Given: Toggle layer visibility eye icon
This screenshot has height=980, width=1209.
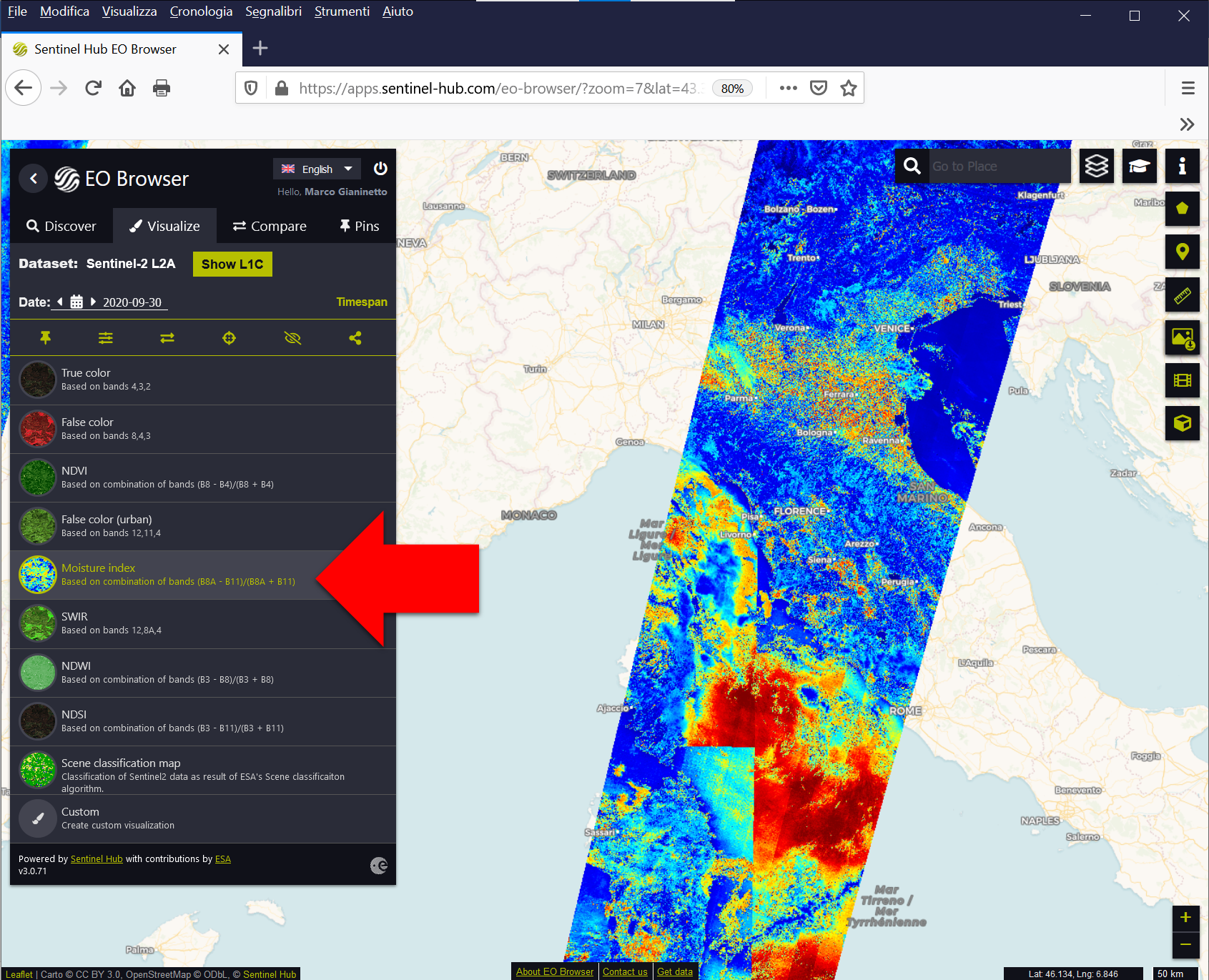Looking at the screenshot, I should [292, 338].
